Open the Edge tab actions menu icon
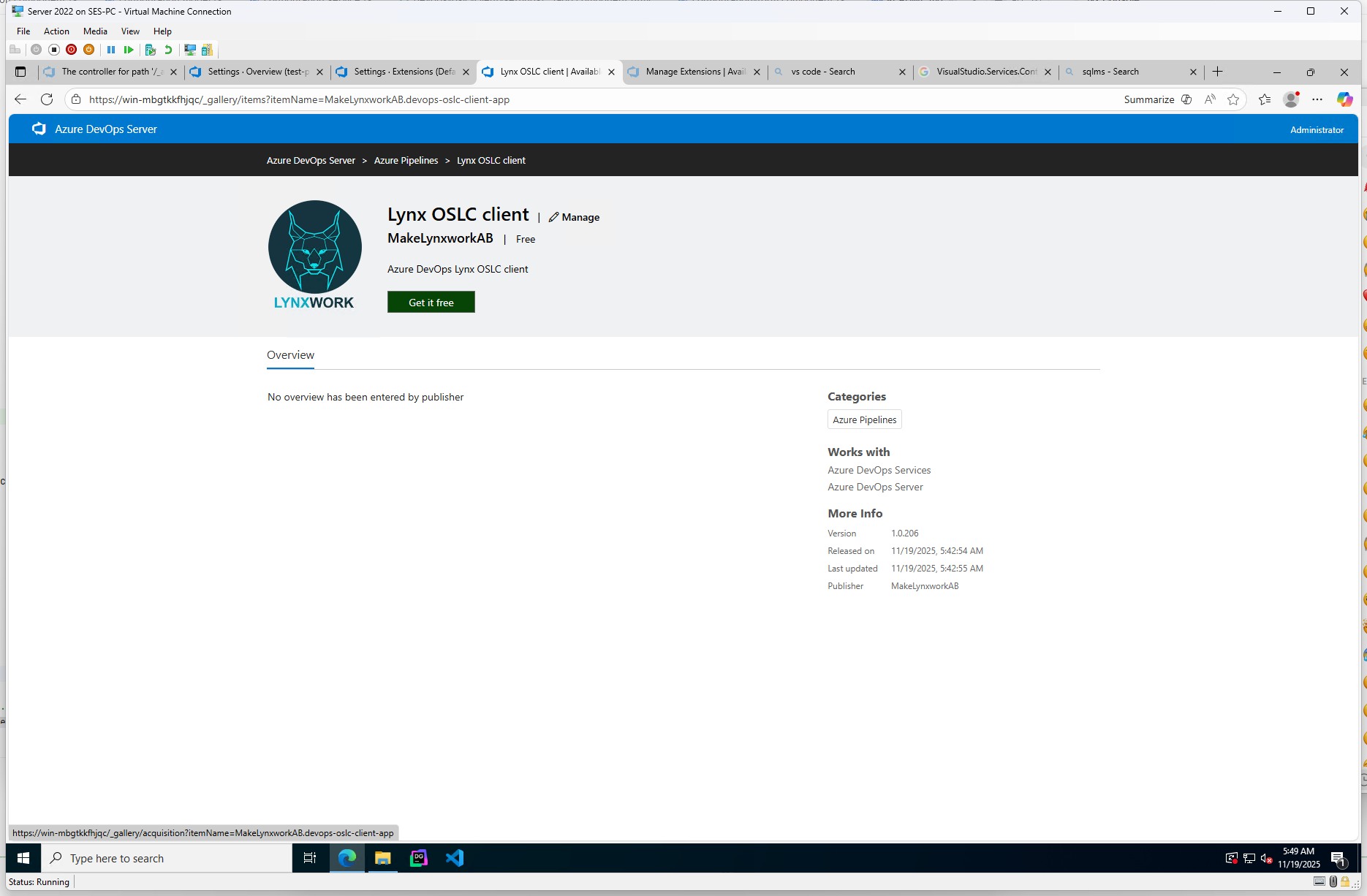The width and height of the screenshot is (1367, 896). (x=20, y=72)
